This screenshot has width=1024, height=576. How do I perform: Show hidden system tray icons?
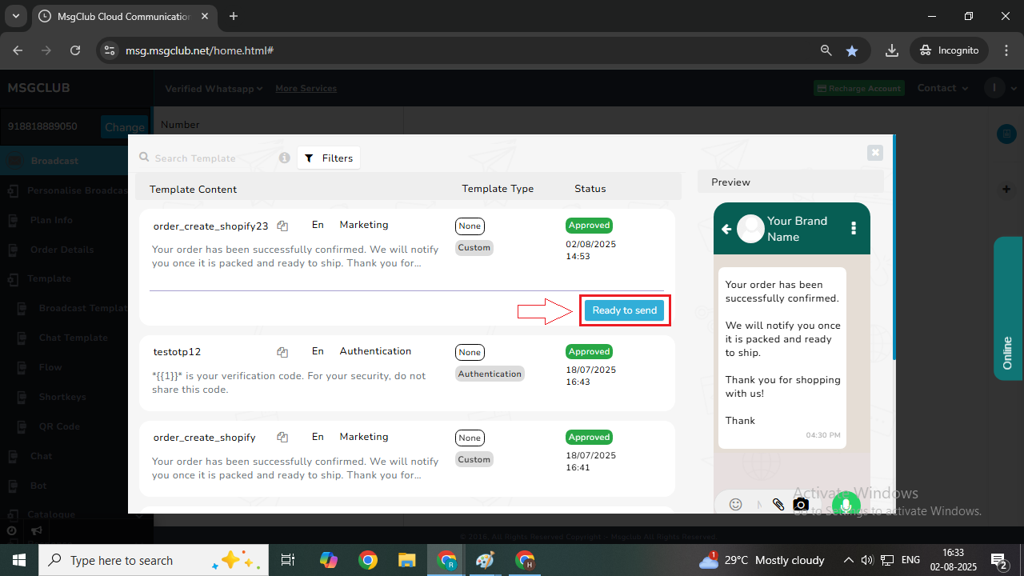tap(848, 560)
